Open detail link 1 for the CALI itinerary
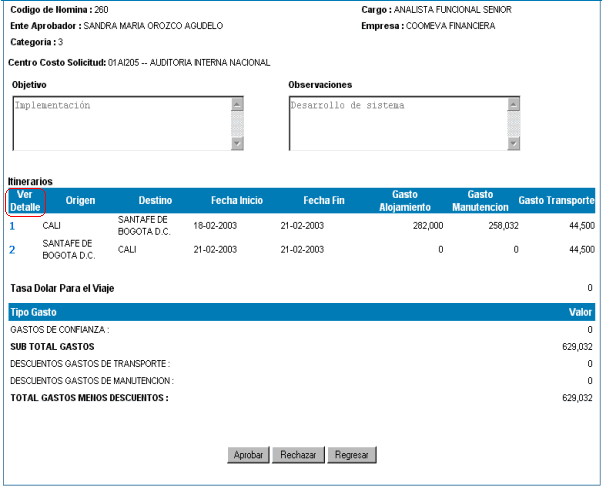This screenshot has height=489, width=603. pyautogui.click(x=13, y=226)
